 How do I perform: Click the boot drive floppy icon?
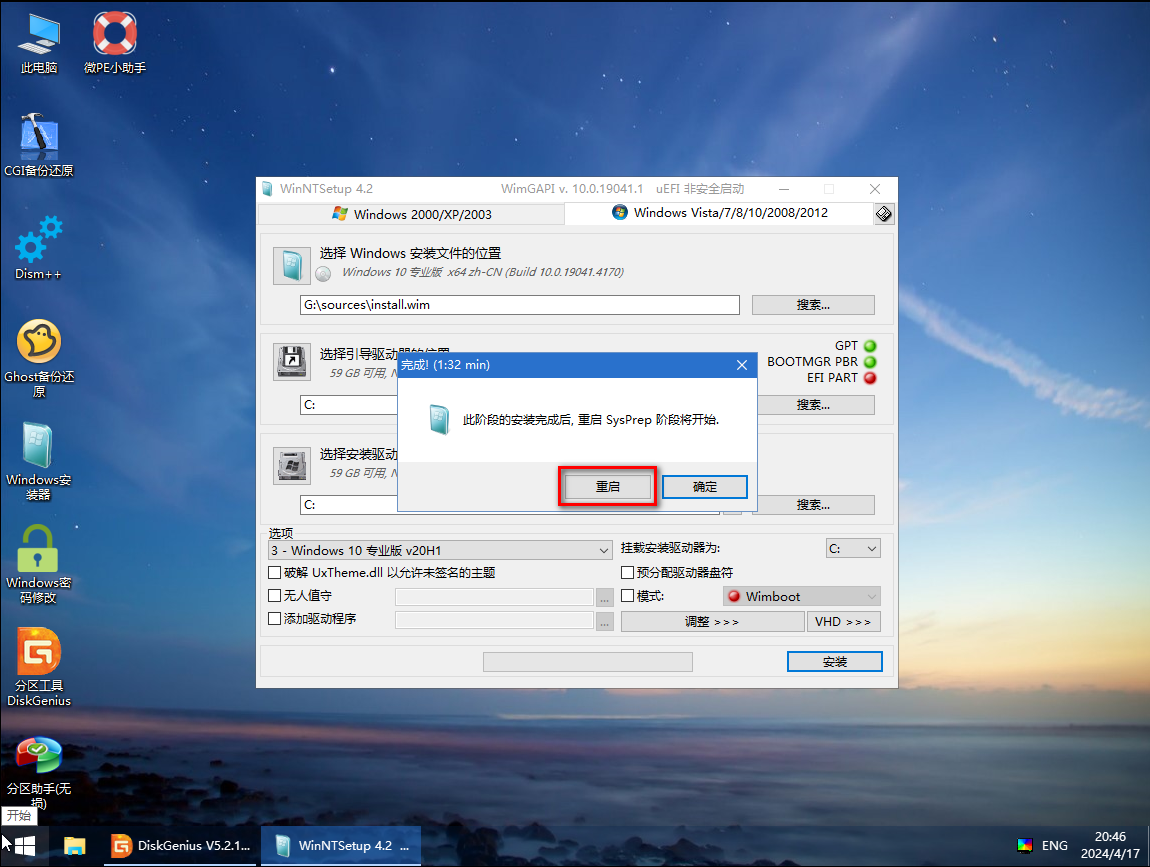[292, 362]
